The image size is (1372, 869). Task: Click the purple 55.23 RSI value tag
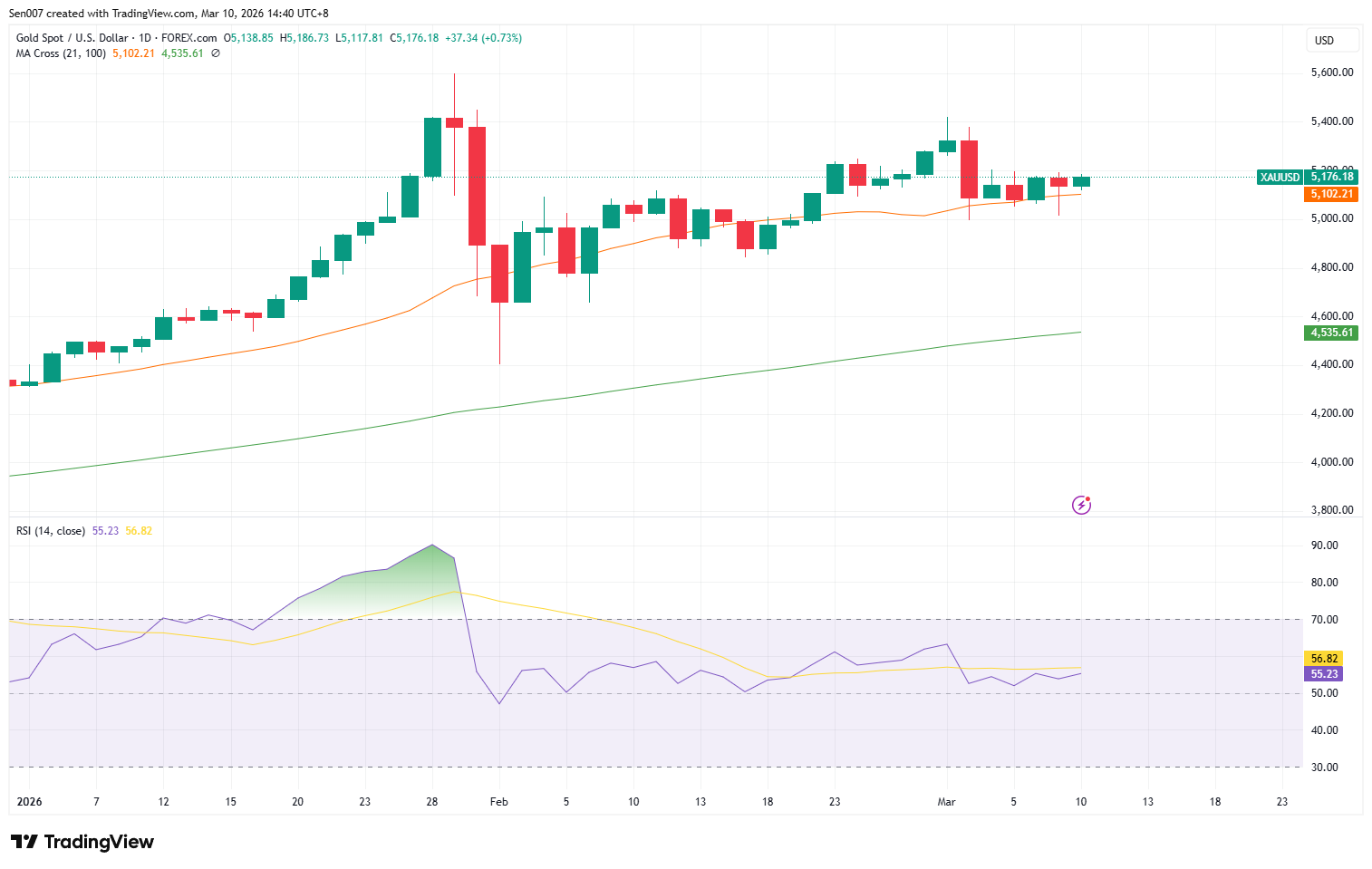1324,674
